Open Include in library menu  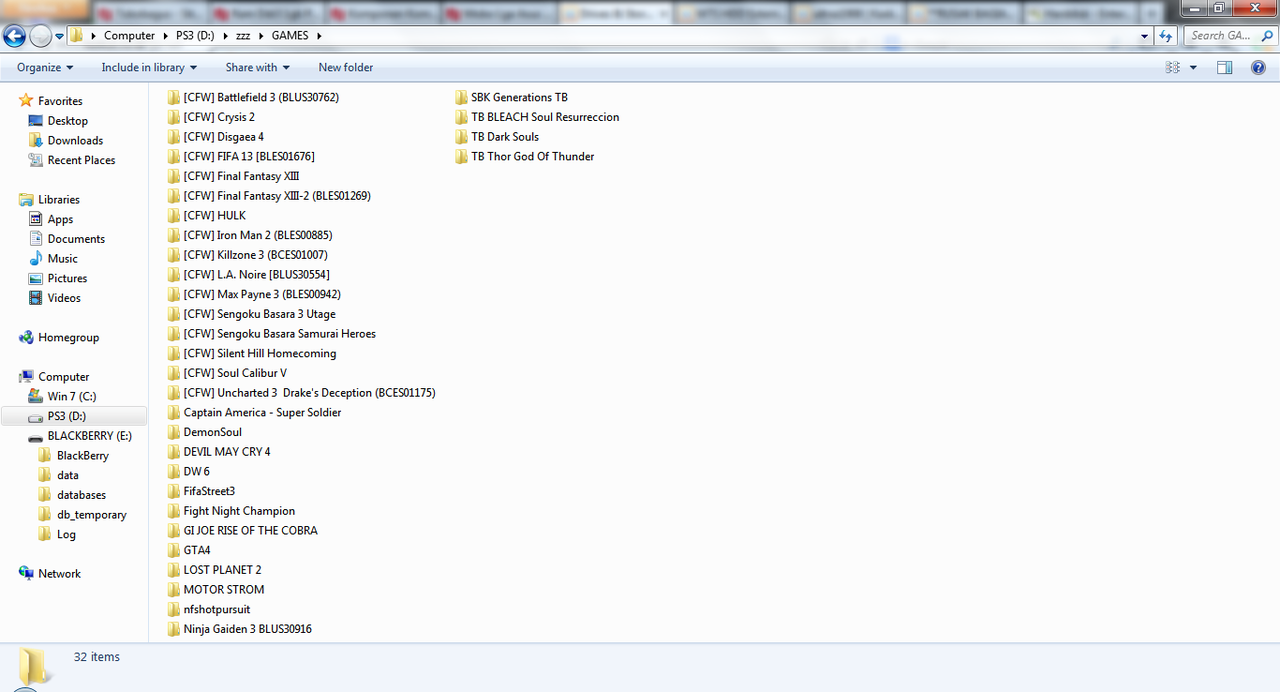point(149,67)
